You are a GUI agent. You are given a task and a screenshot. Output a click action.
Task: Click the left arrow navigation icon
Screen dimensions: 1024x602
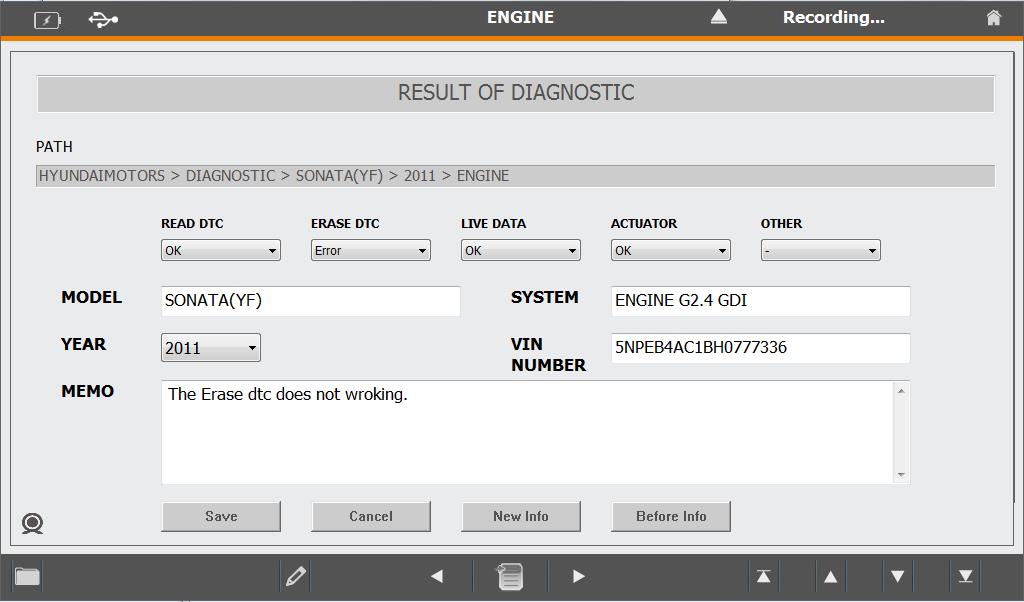click(x=437, y=576)
